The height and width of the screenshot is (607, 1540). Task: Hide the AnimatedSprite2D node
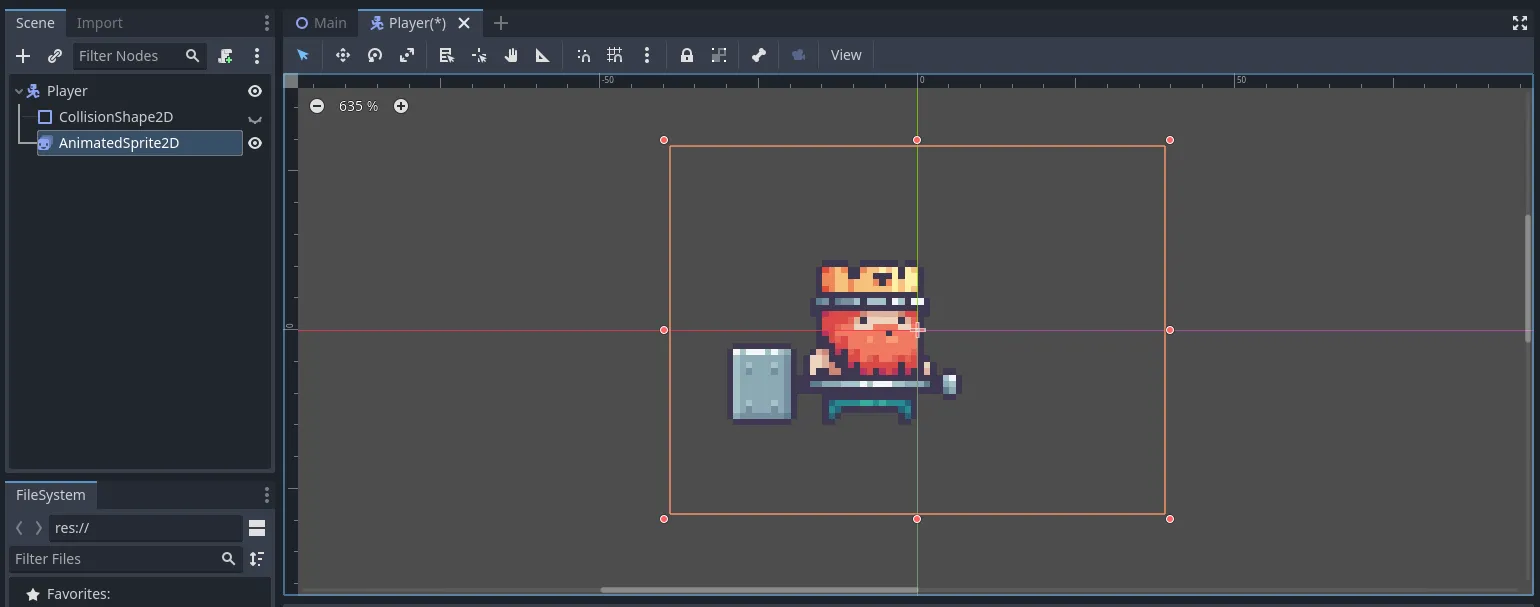click(255, 143)
